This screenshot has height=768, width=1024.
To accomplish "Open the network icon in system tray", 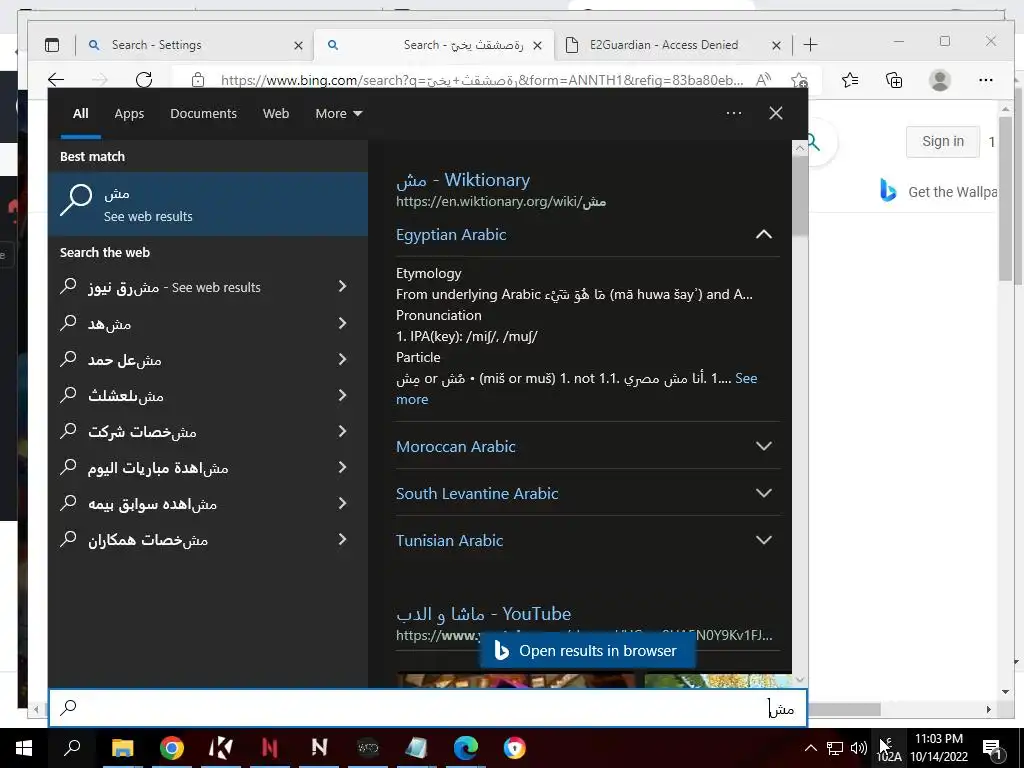I will [x=835, y=748].
